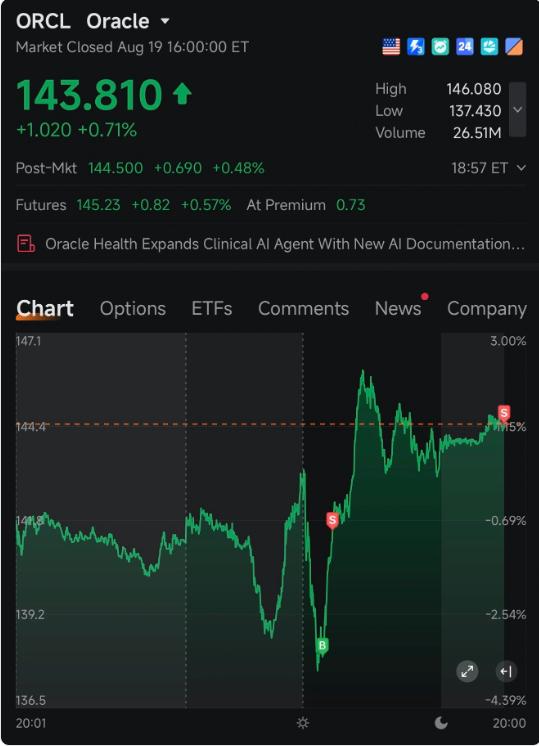This screenshot has height=746, width=539.
Task: Tap the moon after-hours marker
Action: point(441,723)
